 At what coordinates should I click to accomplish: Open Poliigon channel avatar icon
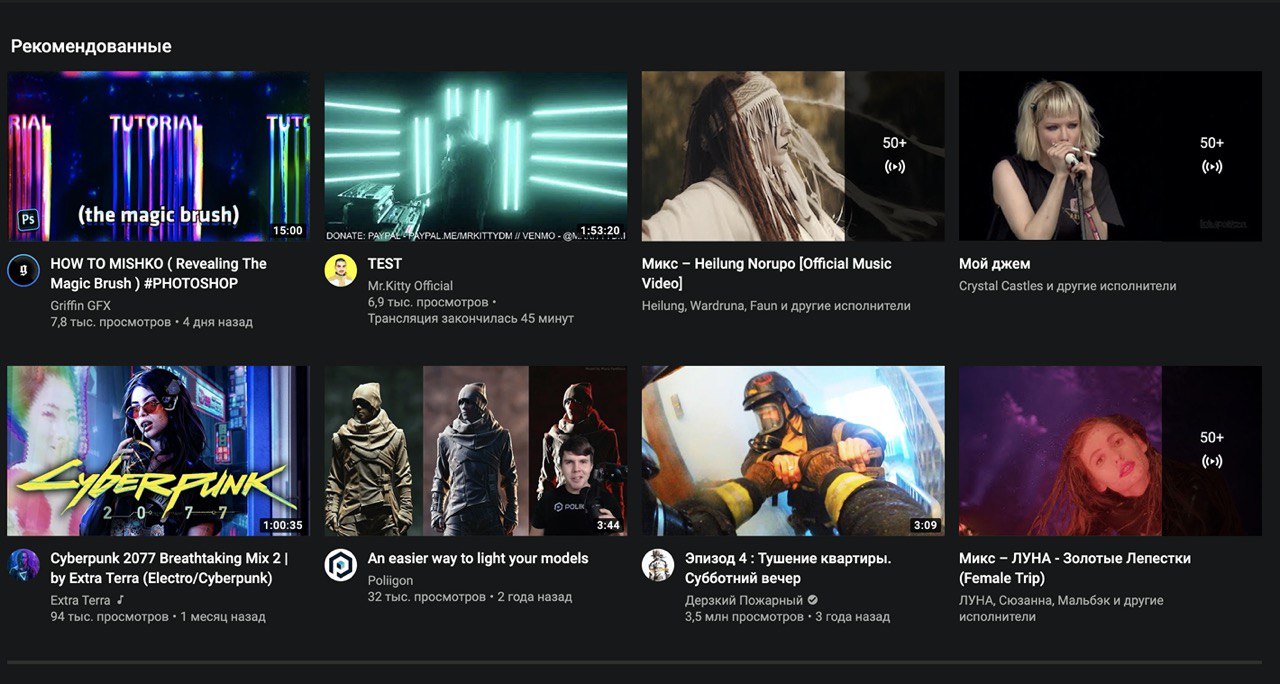coord(340,565)
